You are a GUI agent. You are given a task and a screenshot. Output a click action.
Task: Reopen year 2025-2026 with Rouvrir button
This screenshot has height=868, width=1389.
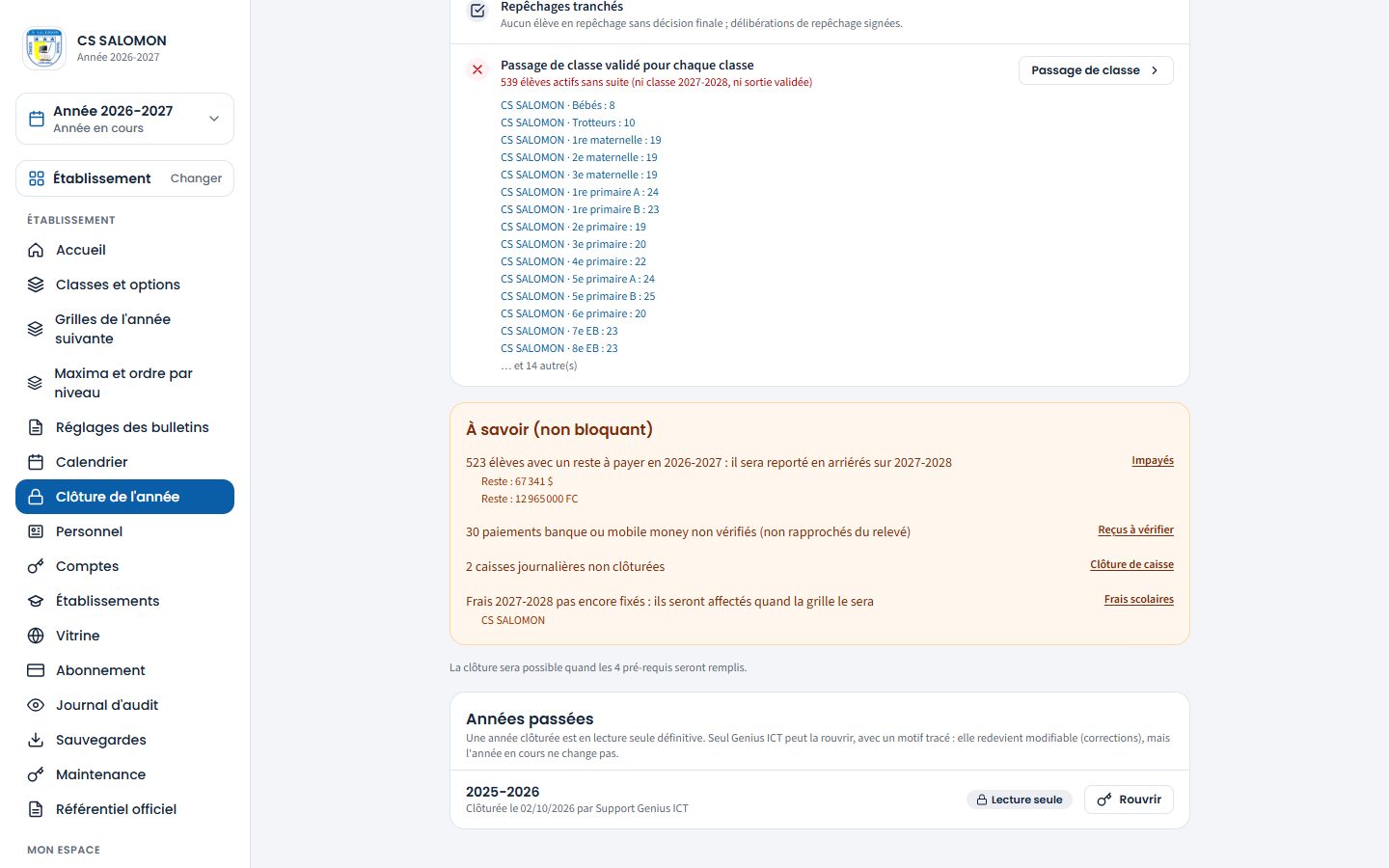coord(1129,800)
